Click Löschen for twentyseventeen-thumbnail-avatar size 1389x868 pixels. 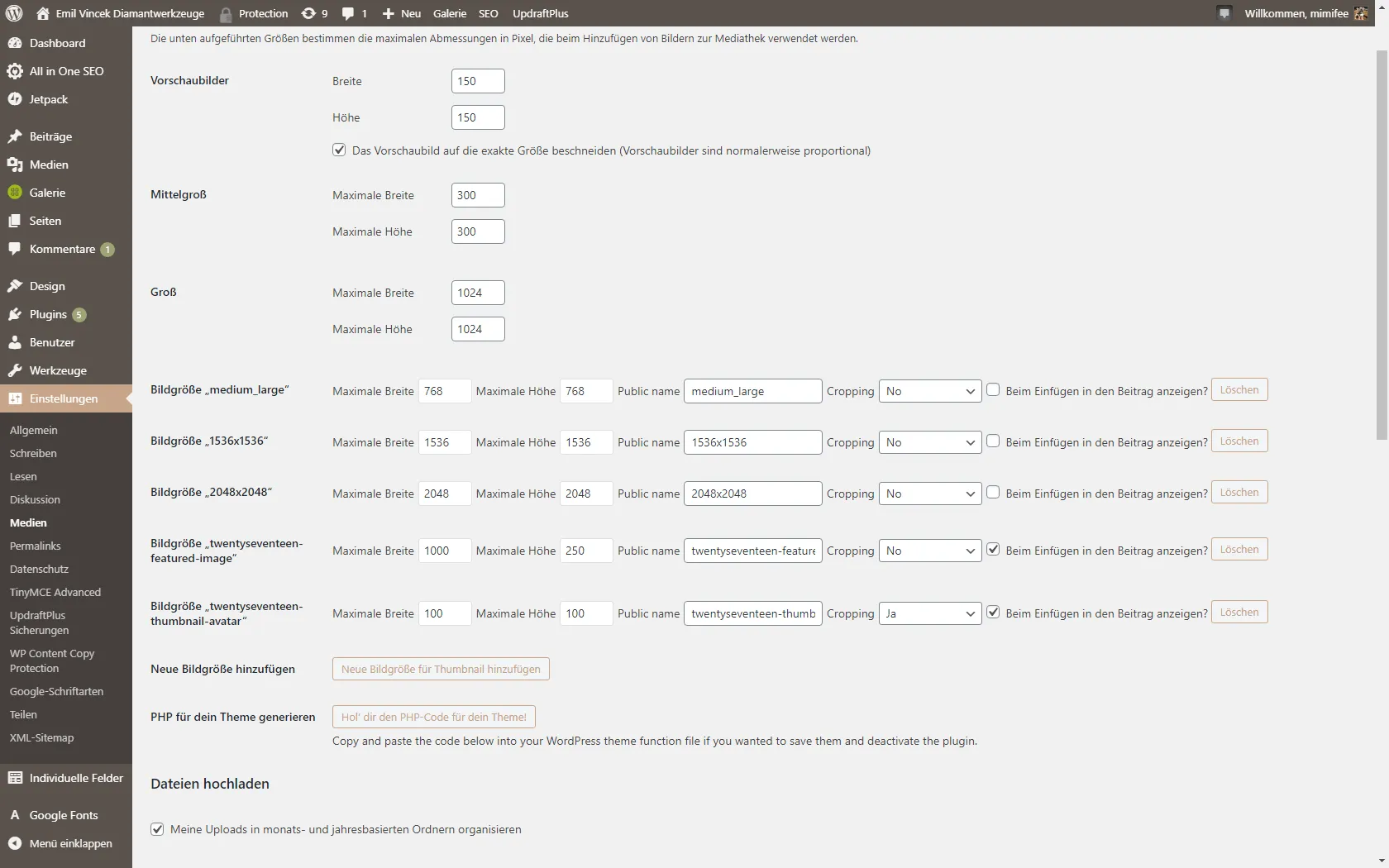1239,612
